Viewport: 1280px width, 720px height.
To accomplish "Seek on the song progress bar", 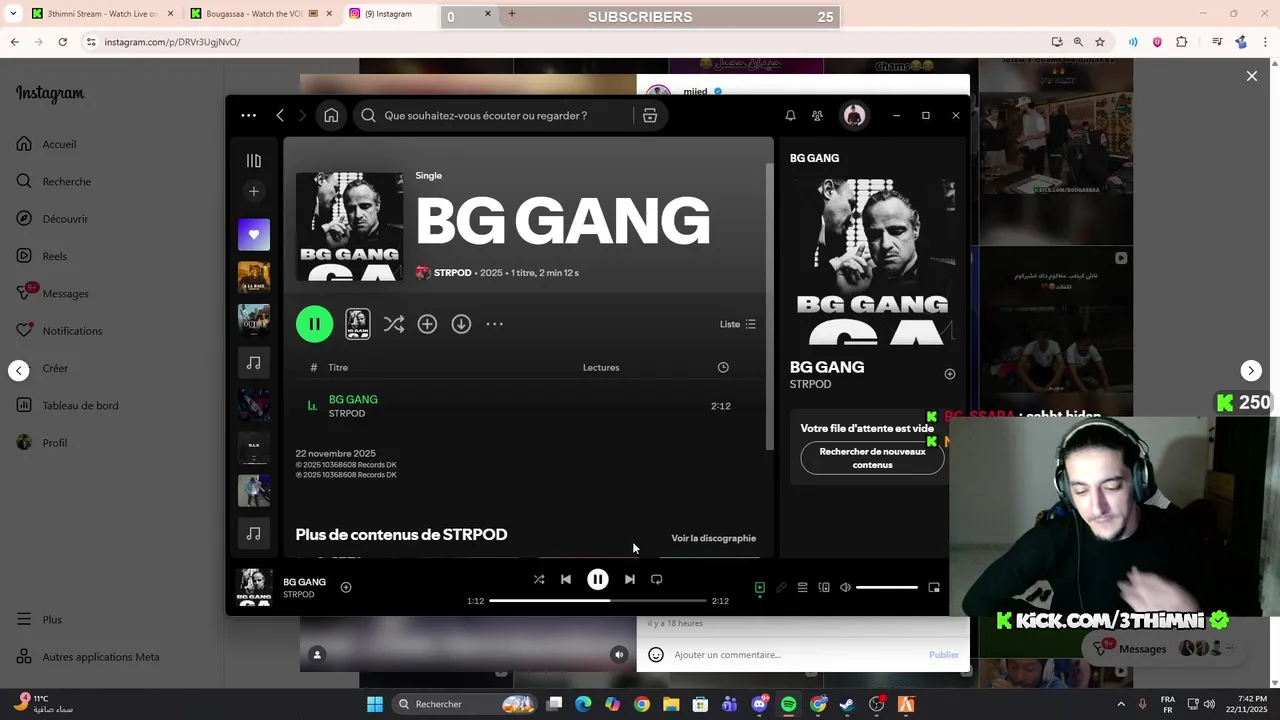I will (597, 601).
